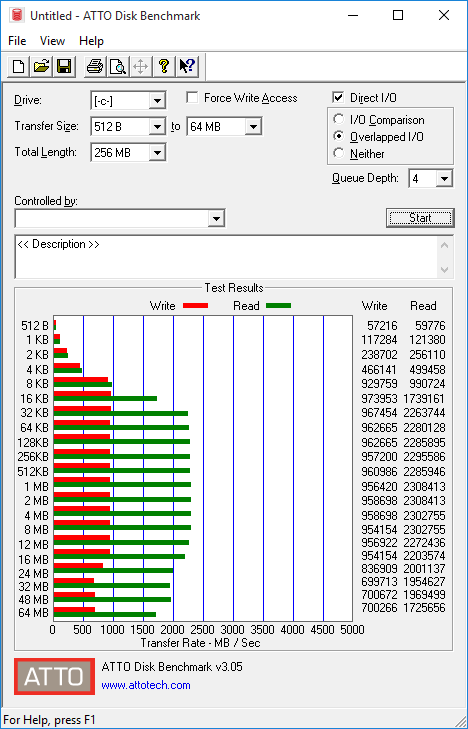This screenshot has width=468, height=729.
Task: Select the Overlapped I/O radio button
Action: [x=338, y=136]
